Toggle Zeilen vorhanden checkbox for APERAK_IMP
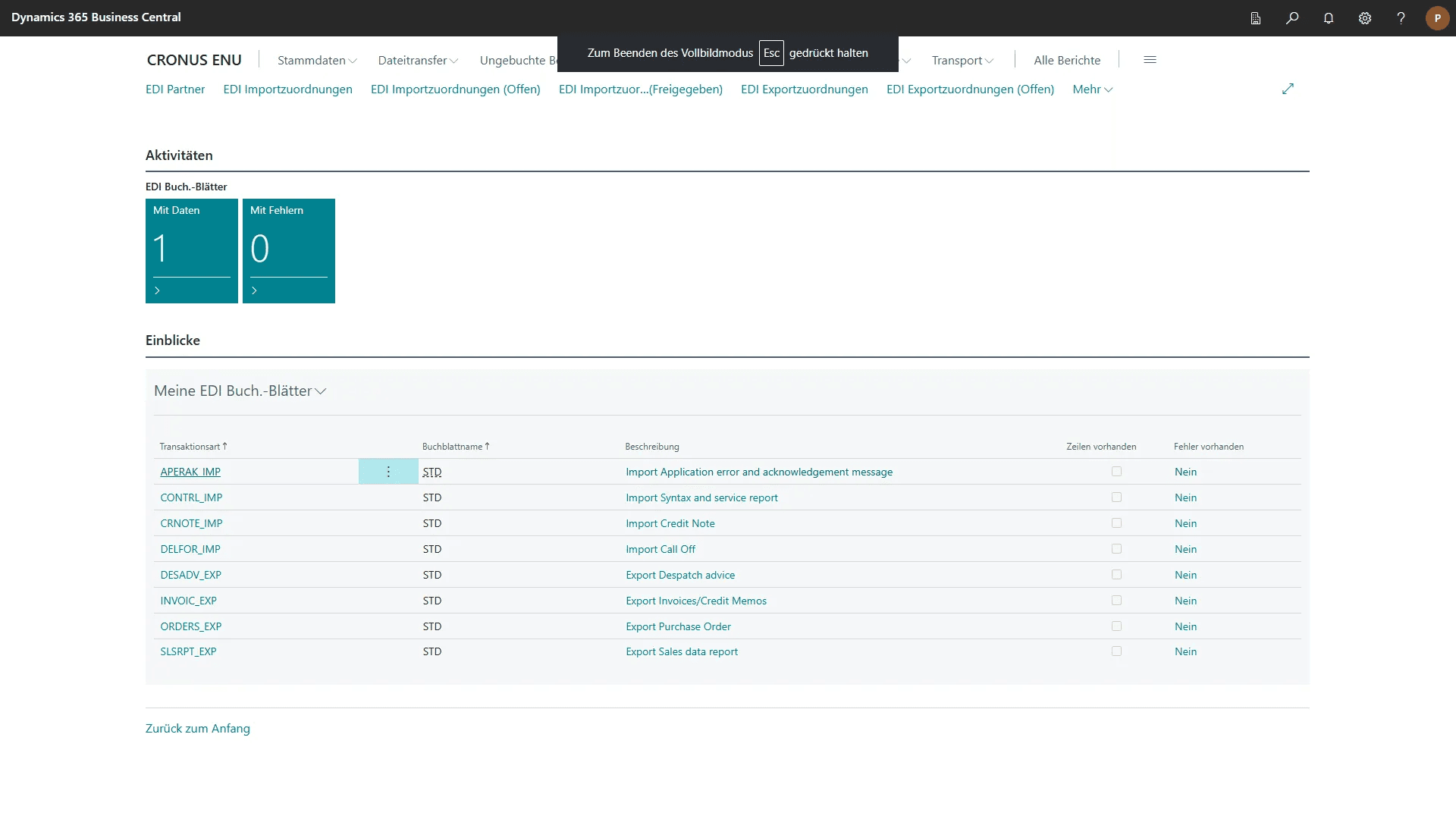The image size is (1456, 819). click(1116, 472)
